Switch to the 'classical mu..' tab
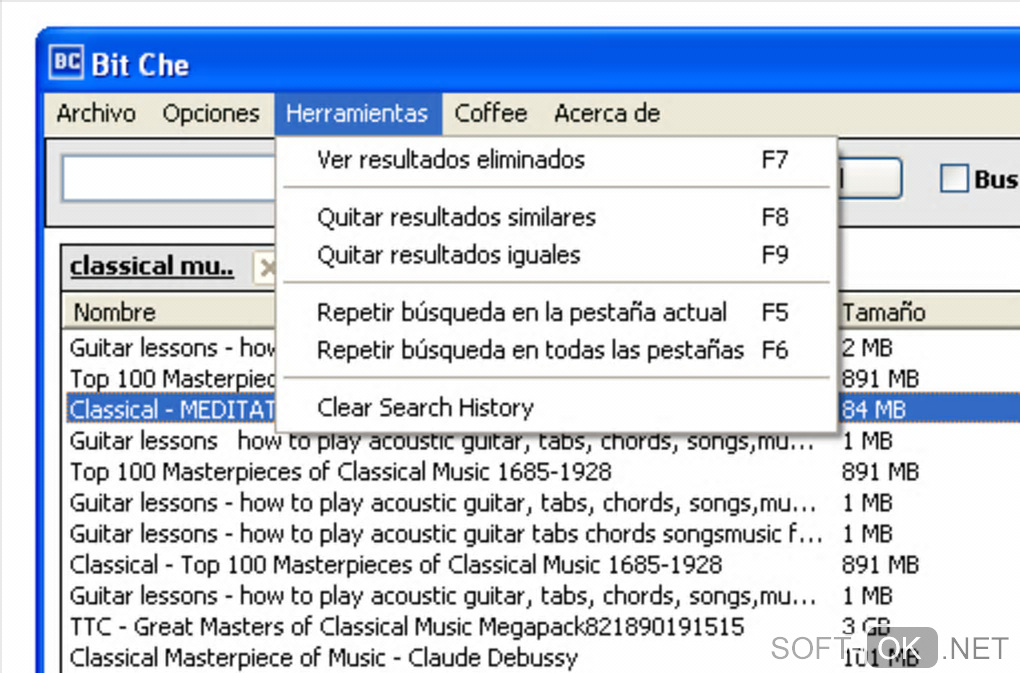Image resolution: width=1020 pixels, height=673 pixels. pos(152,267)
